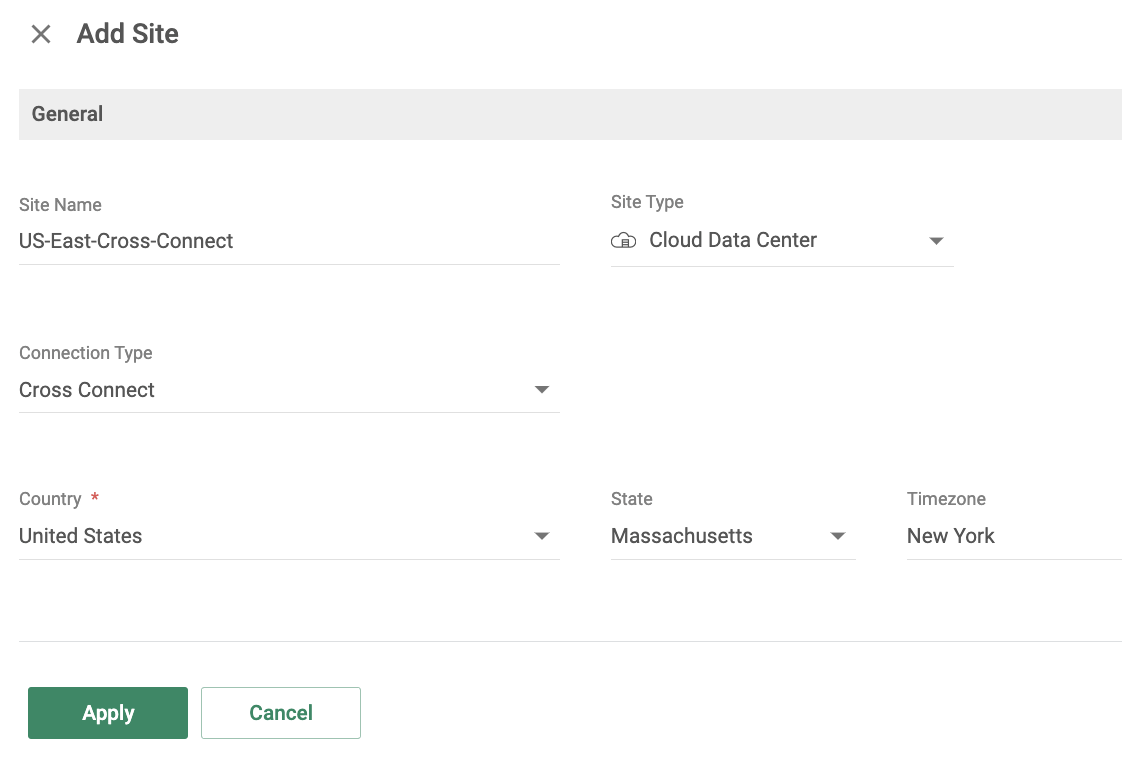
Task: Expand the Connection Type dropdown arrow
Action: click(542, 389)
